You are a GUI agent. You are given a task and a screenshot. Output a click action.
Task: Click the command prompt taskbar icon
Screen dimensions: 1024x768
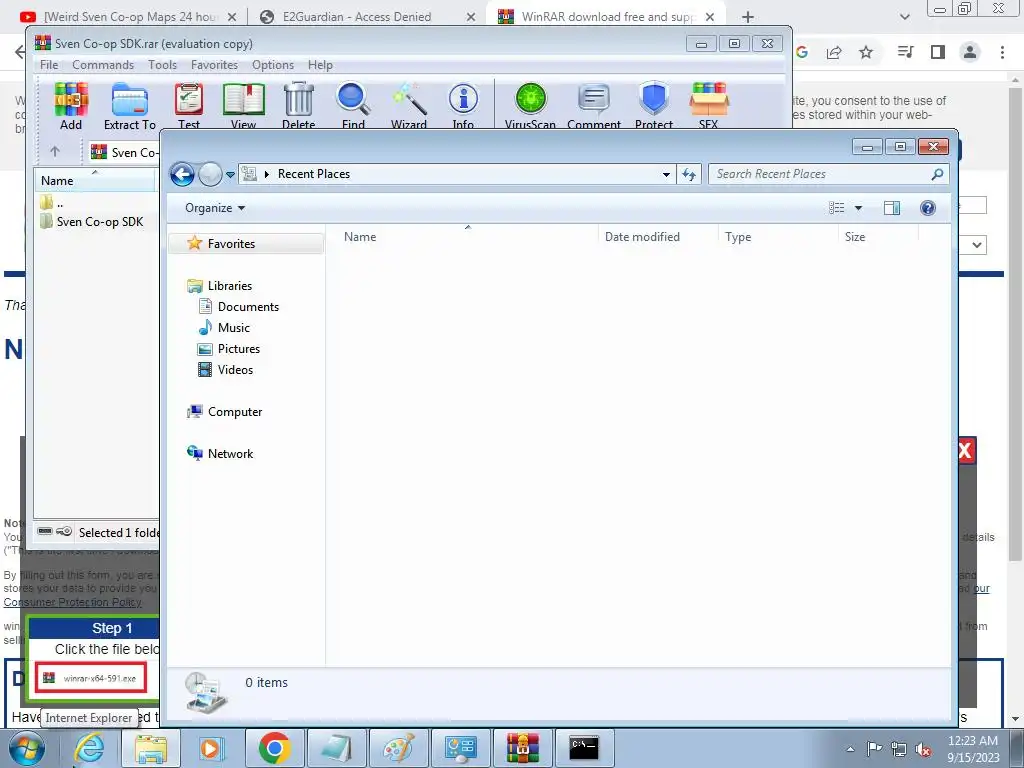tap(583, 748)
